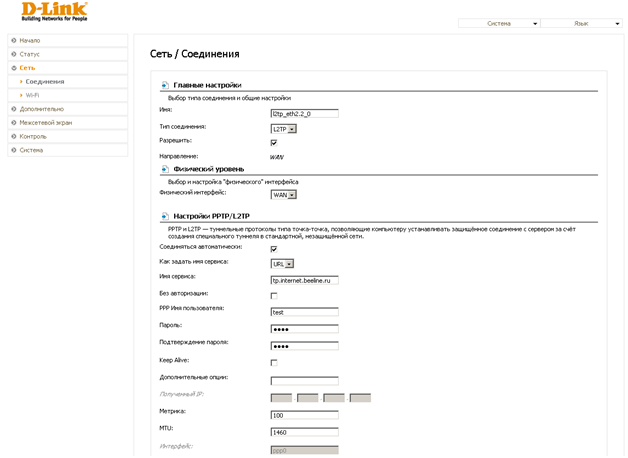Click the bullet icon beside Межсетевой экран
This screenshot has height=458, width=628.
[14, 123]
